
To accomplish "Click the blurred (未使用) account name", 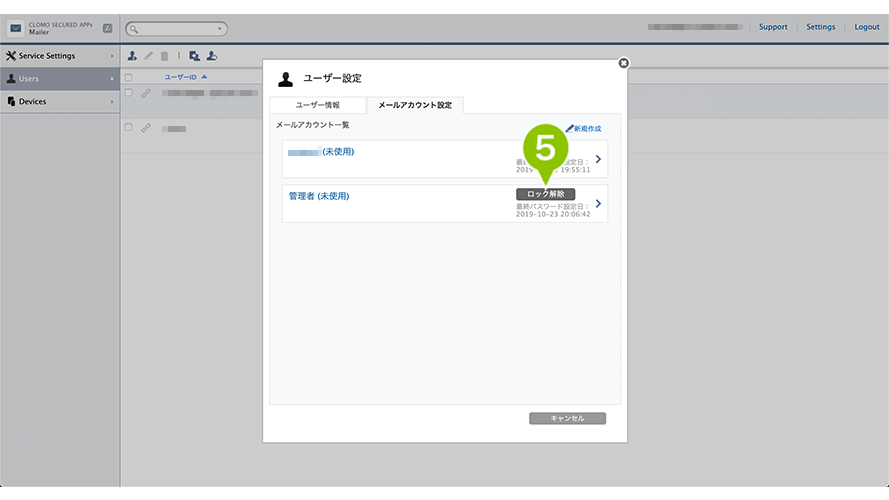I will (321, 152).
